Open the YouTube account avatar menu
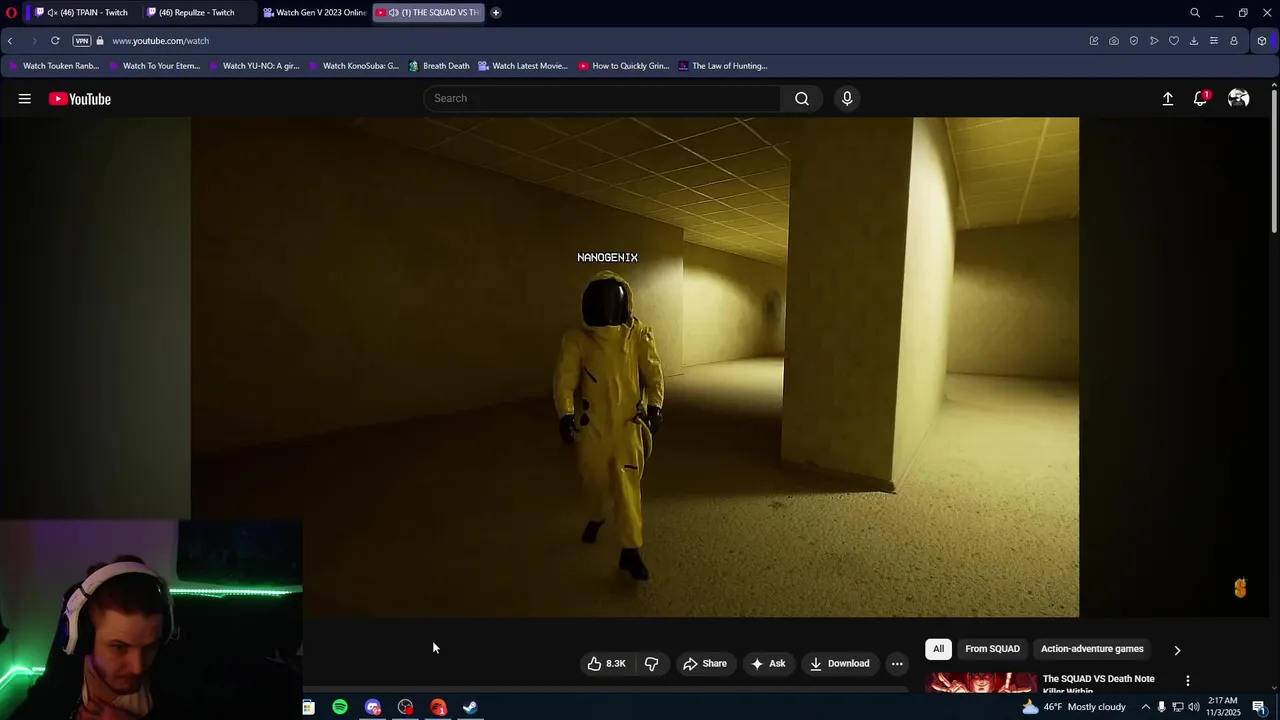The height and width of the screenshot is (720, 1280). [x=1238, y=98]
